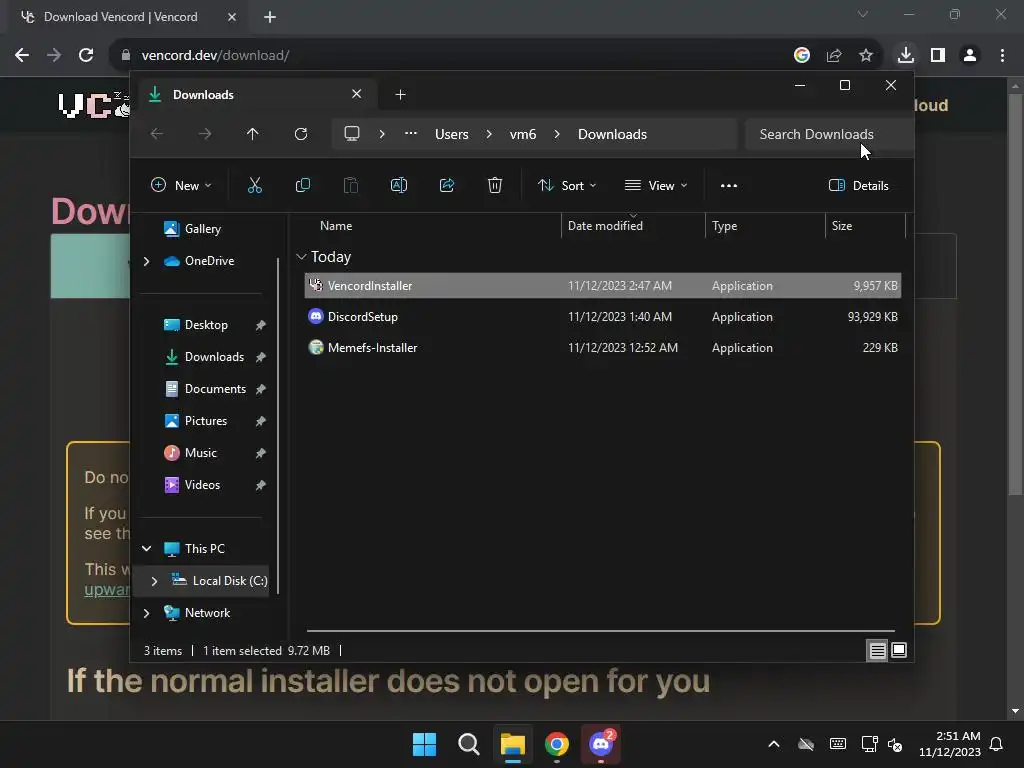
Task: Click the Google icon in address bar
Action: coord(802,55)
